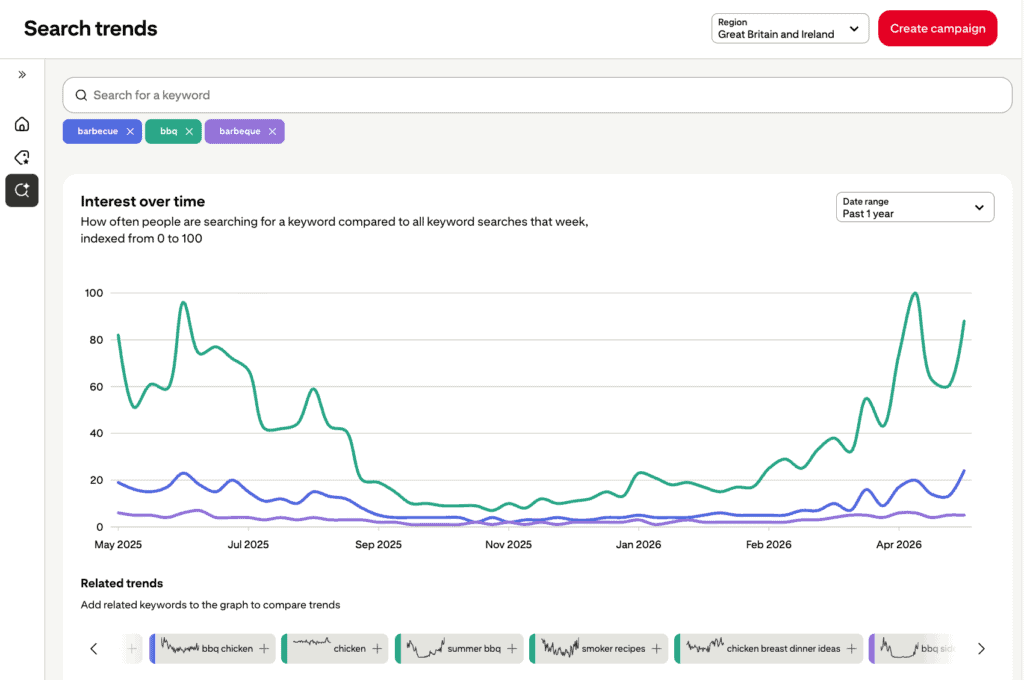Remove the barbecue keyword chip

(x=130, y=131)
